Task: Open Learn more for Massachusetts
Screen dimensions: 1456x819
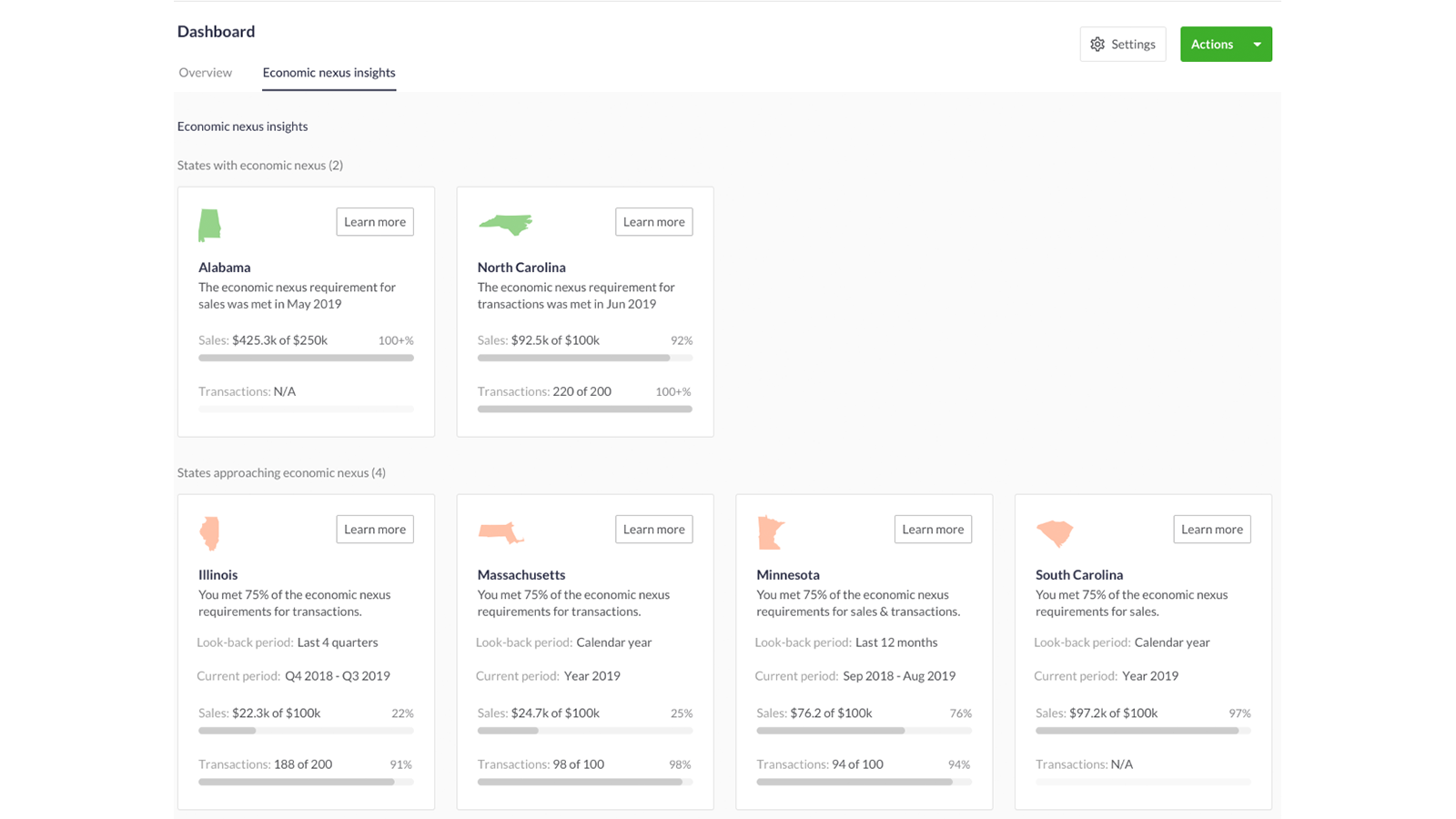Action: pyautogui.click(x=653, y=529)
